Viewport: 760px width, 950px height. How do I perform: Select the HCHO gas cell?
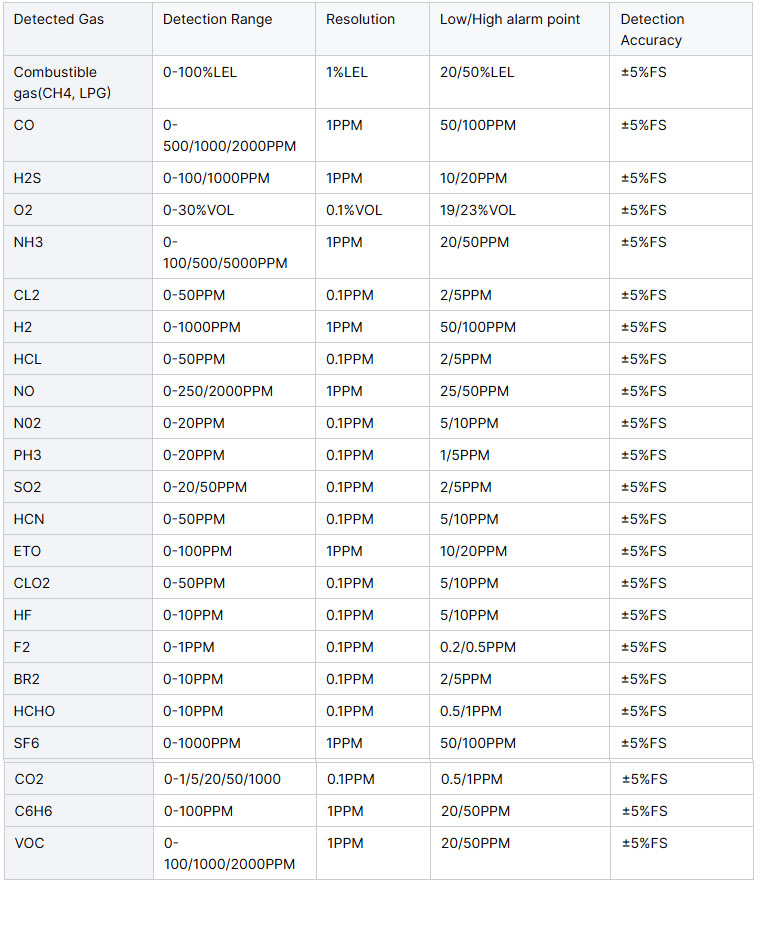tap(78, 711)
